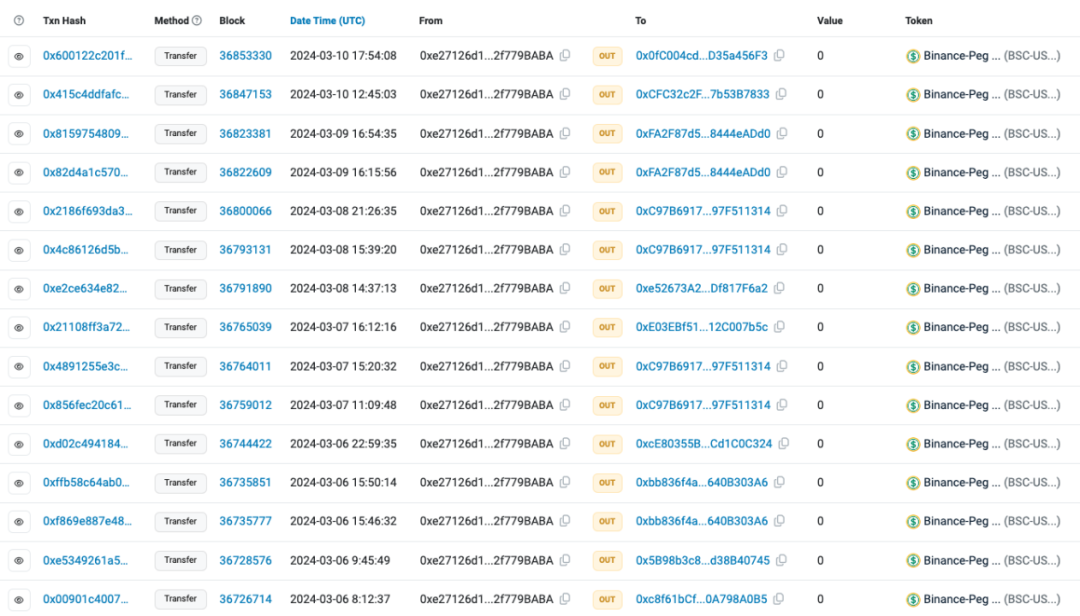The image size is (1080, 616).
Task: Click Binance-Peg token icon in first row
Action: 912,56
